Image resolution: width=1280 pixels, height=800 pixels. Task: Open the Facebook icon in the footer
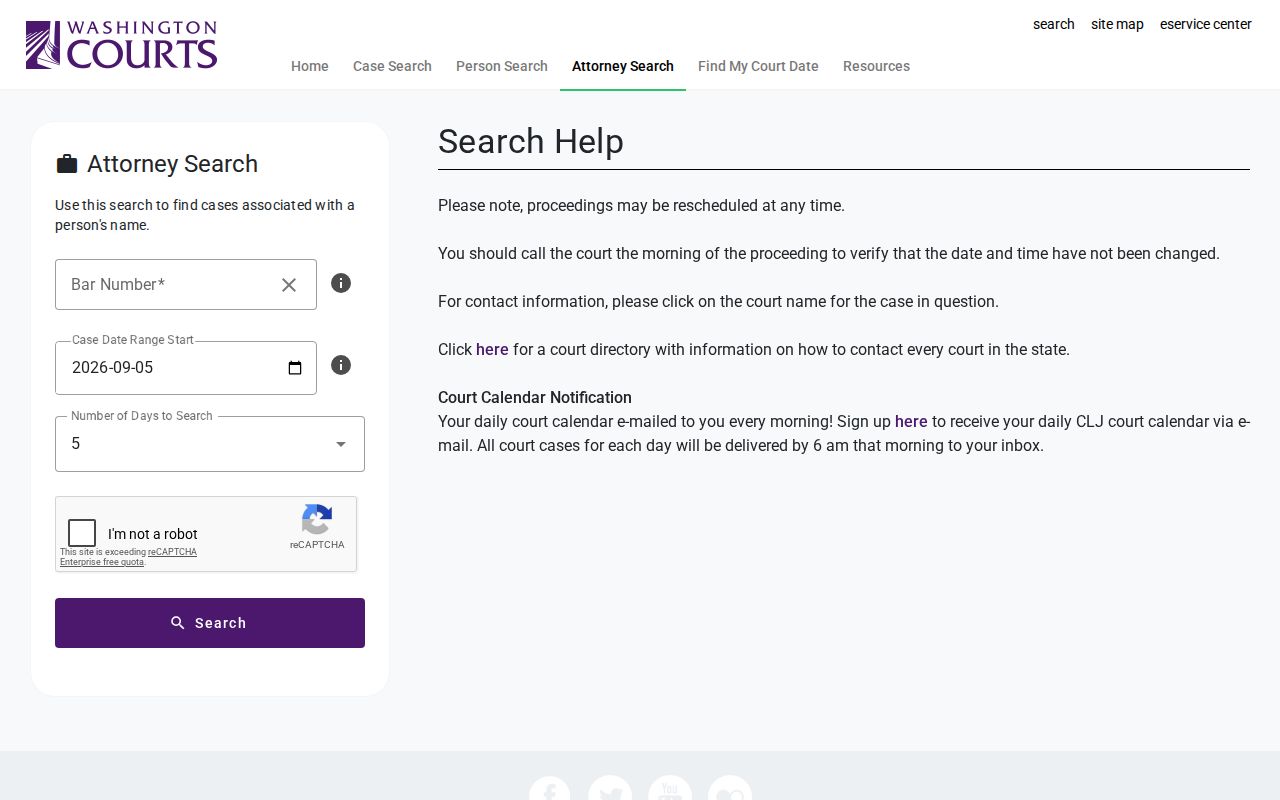click(x=549, y=788)
